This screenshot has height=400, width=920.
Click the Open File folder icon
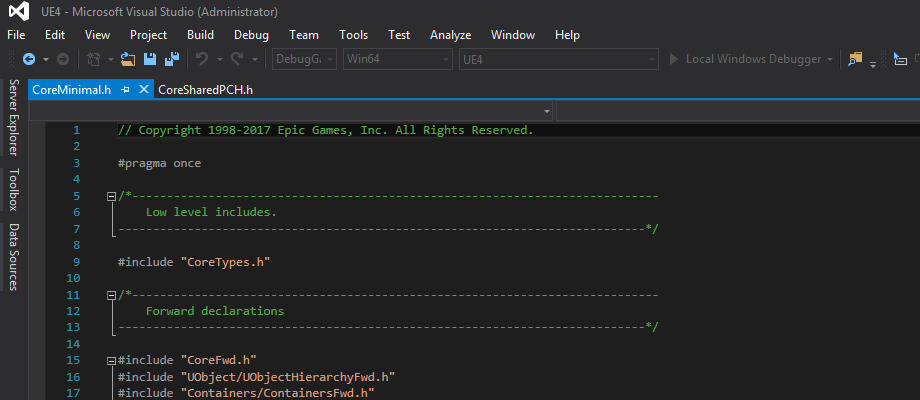[127, 59]
